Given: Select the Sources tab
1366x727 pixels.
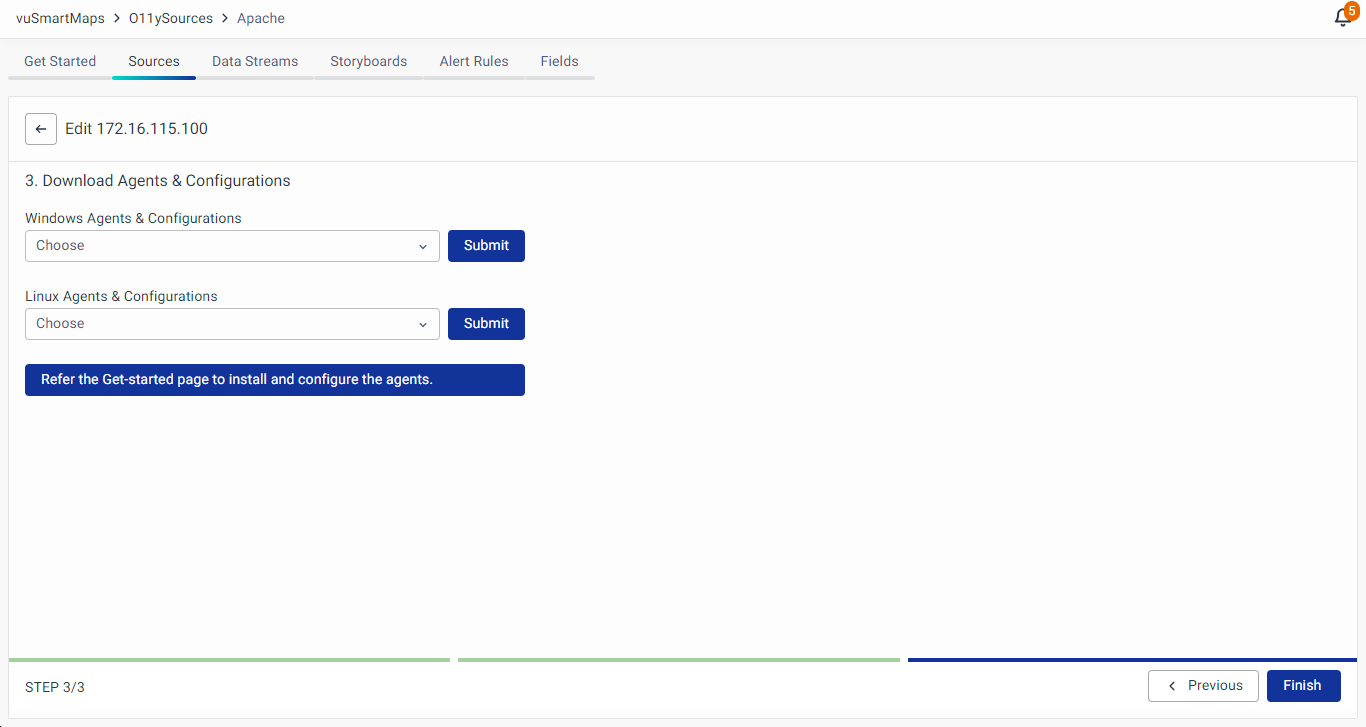Looking at the screenshot, I should (154, 61).
